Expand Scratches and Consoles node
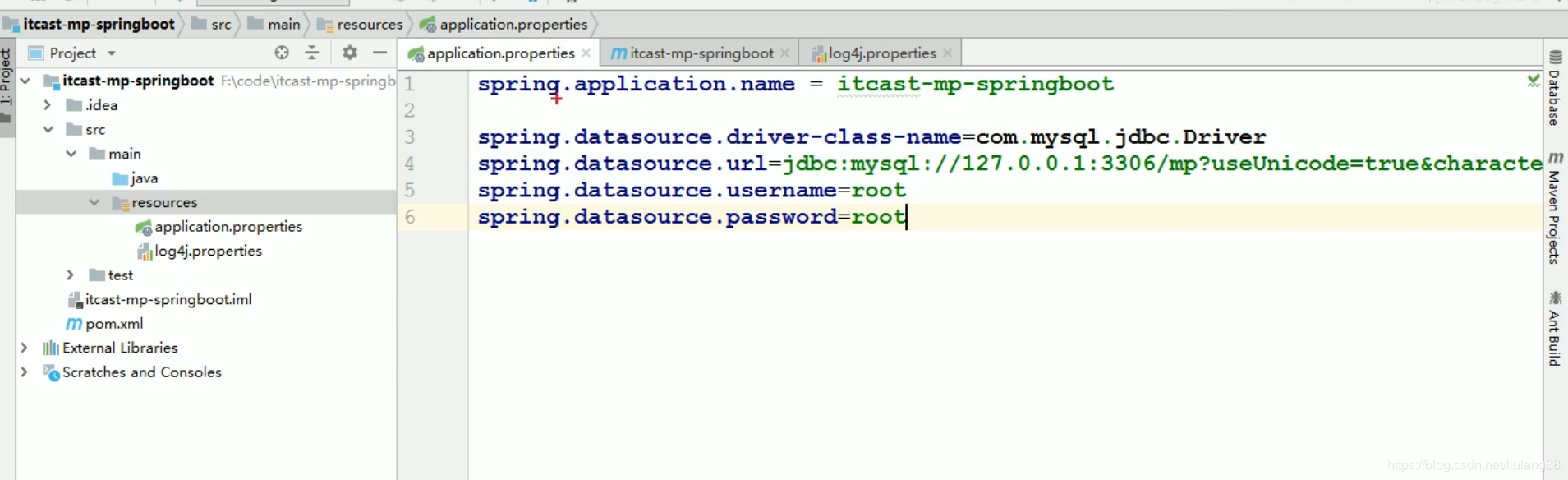1568x480 pixels. [25, 372]
